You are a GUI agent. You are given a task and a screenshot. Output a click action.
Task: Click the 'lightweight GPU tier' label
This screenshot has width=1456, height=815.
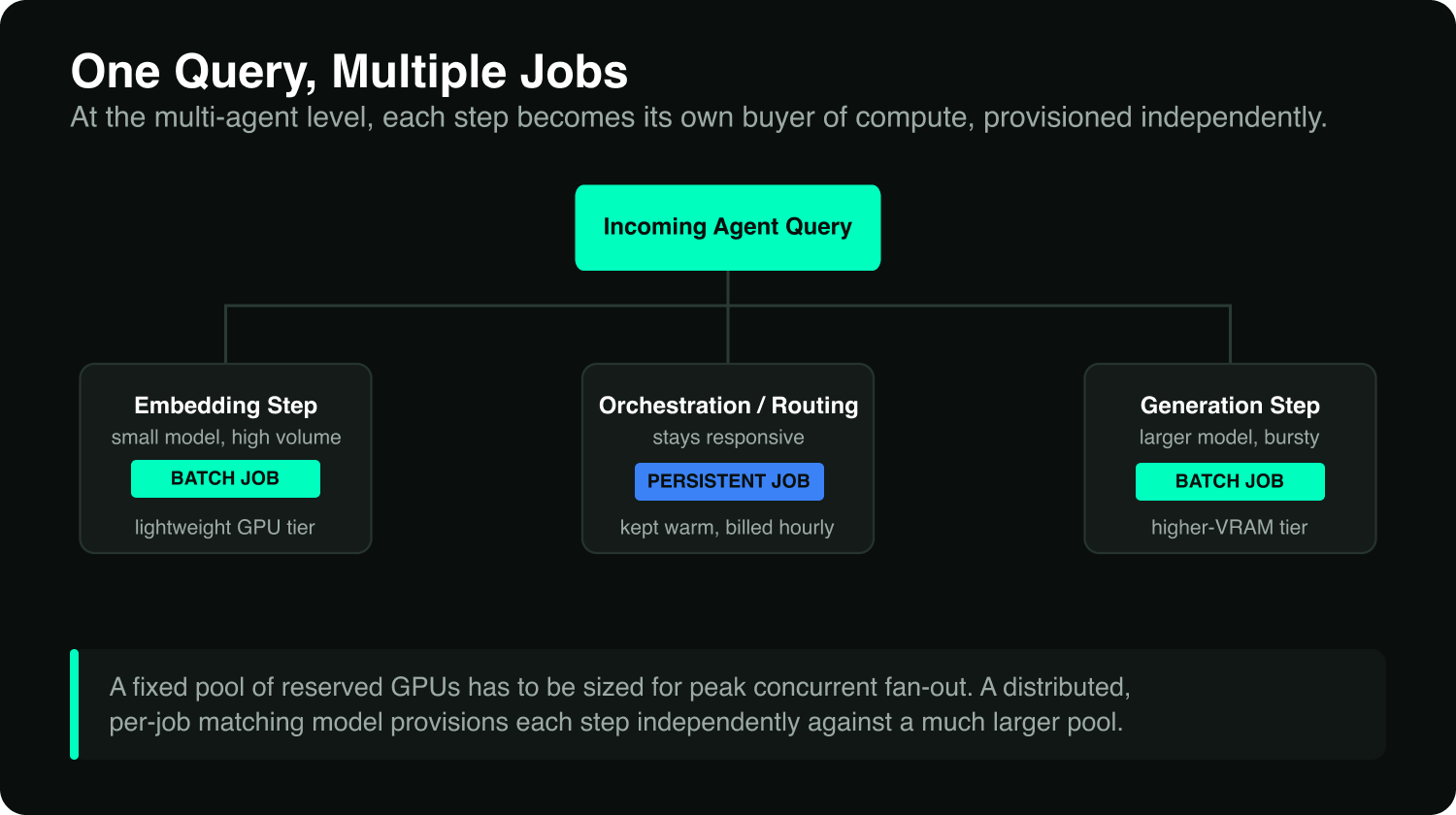pos(225,528)
